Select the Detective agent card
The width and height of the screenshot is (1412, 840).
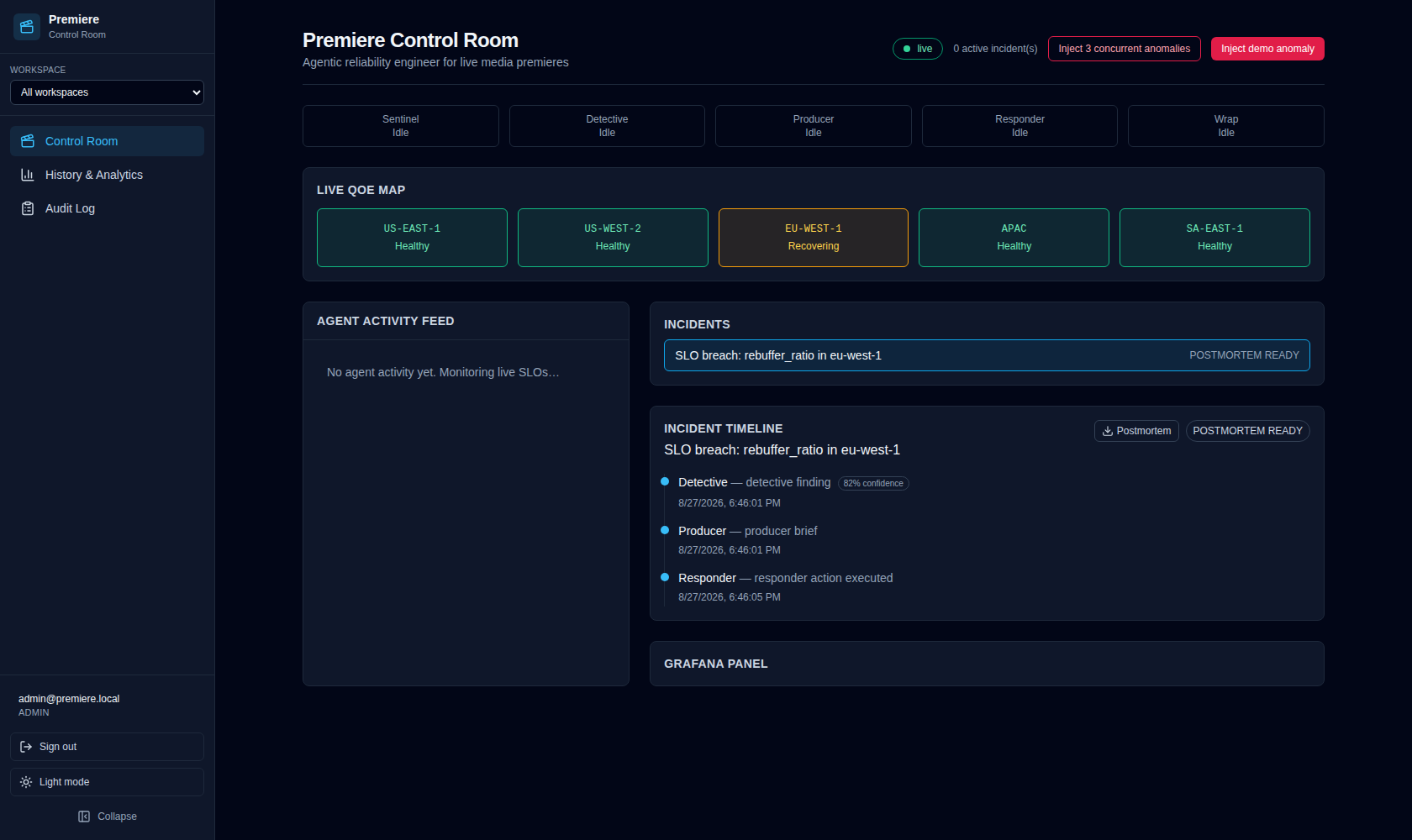607,126
